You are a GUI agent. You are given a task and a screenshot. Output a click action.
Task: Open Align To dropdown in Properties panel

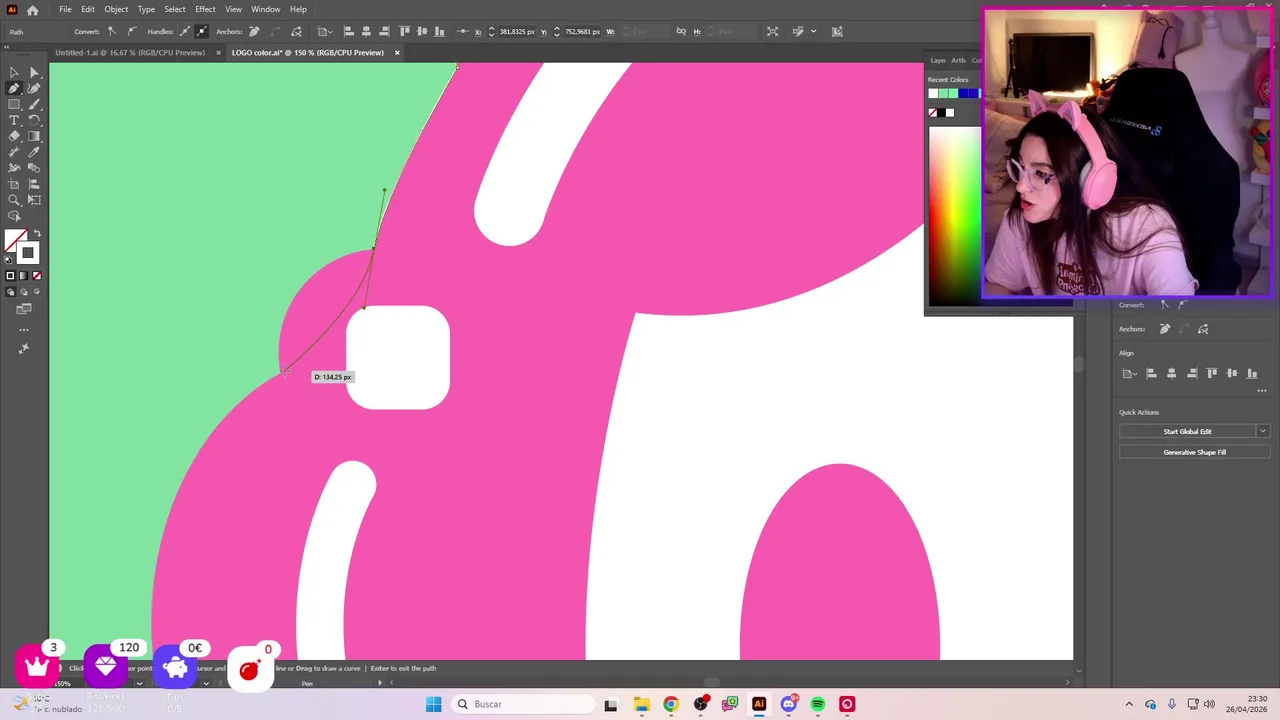[x=1130, y=373]
